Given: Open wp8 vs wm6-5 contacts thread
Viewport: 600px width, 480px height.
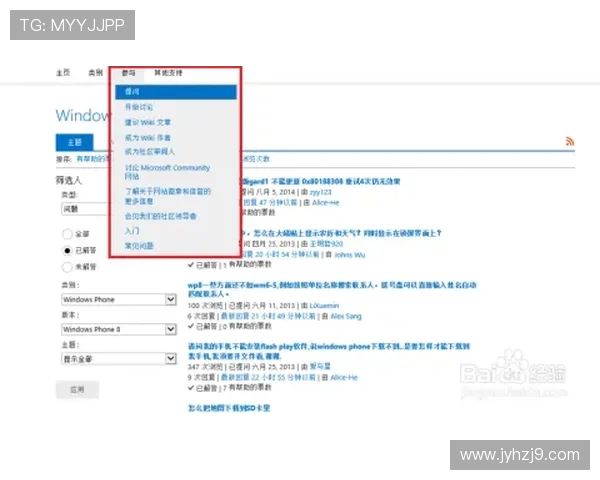Looking at the screenshot, I should click(332, 289).
